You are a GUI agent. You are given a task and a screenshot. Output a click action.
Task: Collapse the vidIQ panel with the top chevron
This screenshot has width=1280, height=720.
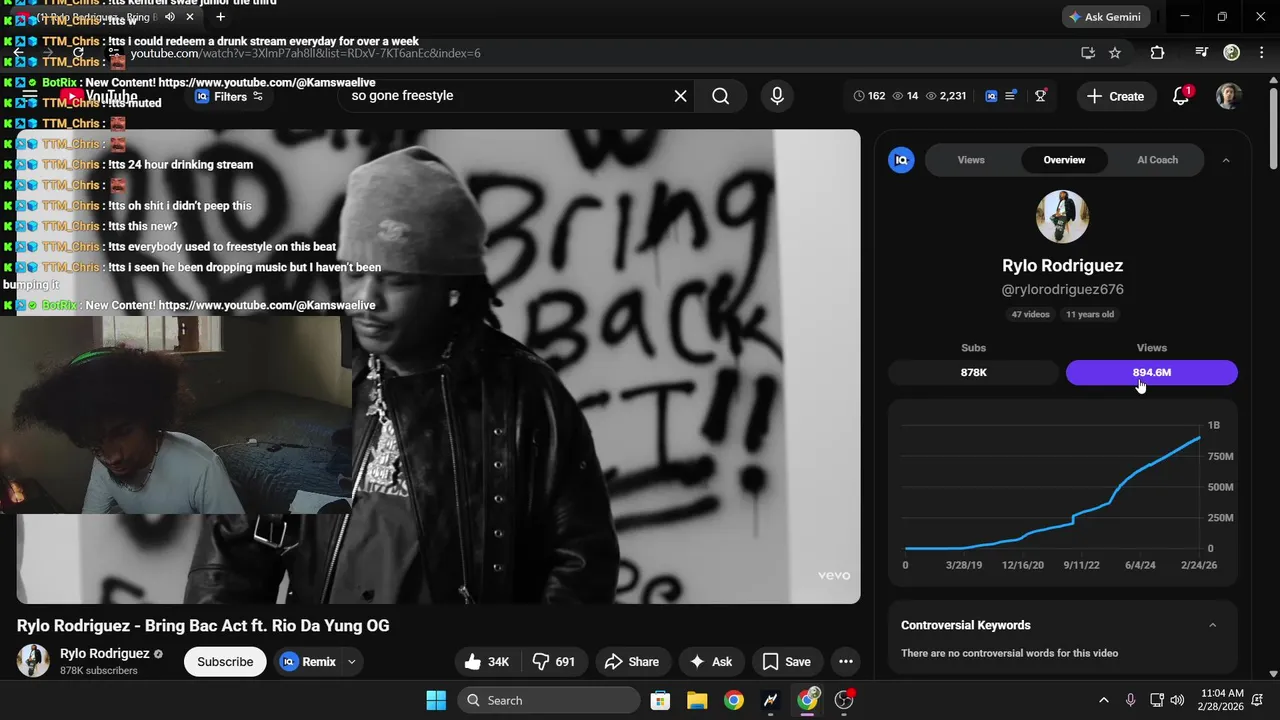coord(1226,160)
